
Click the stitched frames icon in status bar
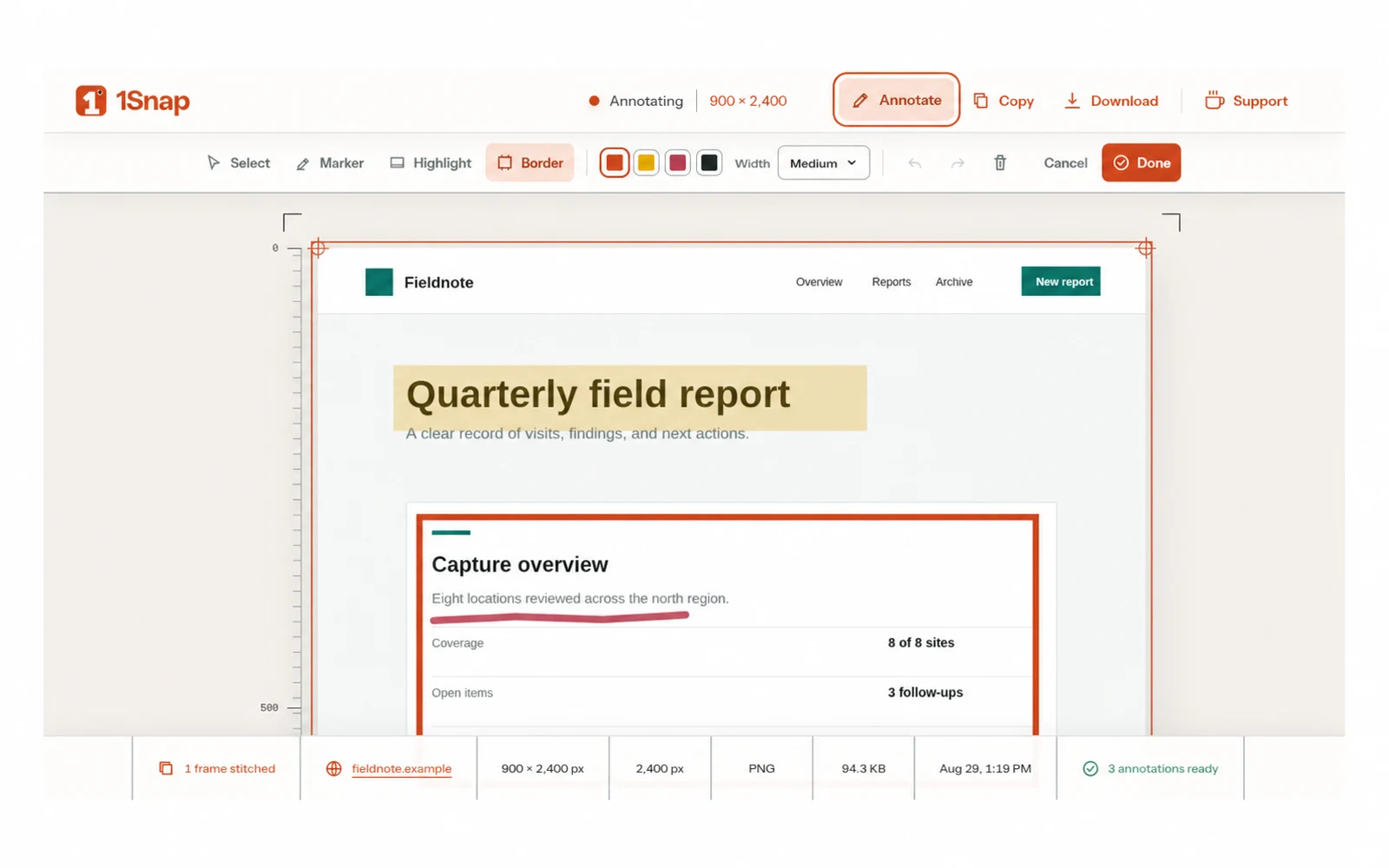166,768
